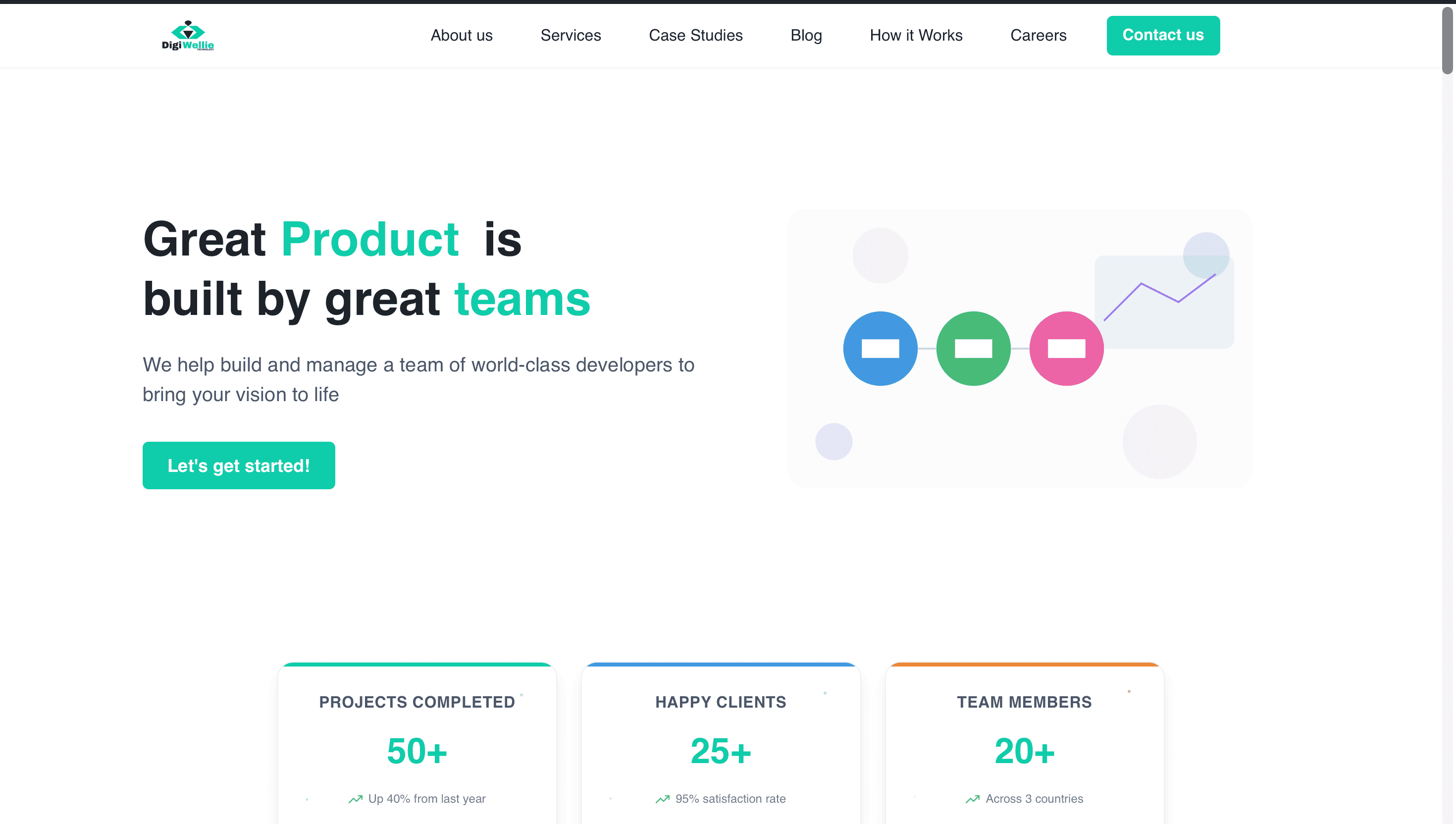Image resolution: width=1456 pixels, height=824 pixels.
Task: Open the Careers page
Action: [x=1038, y=35]
